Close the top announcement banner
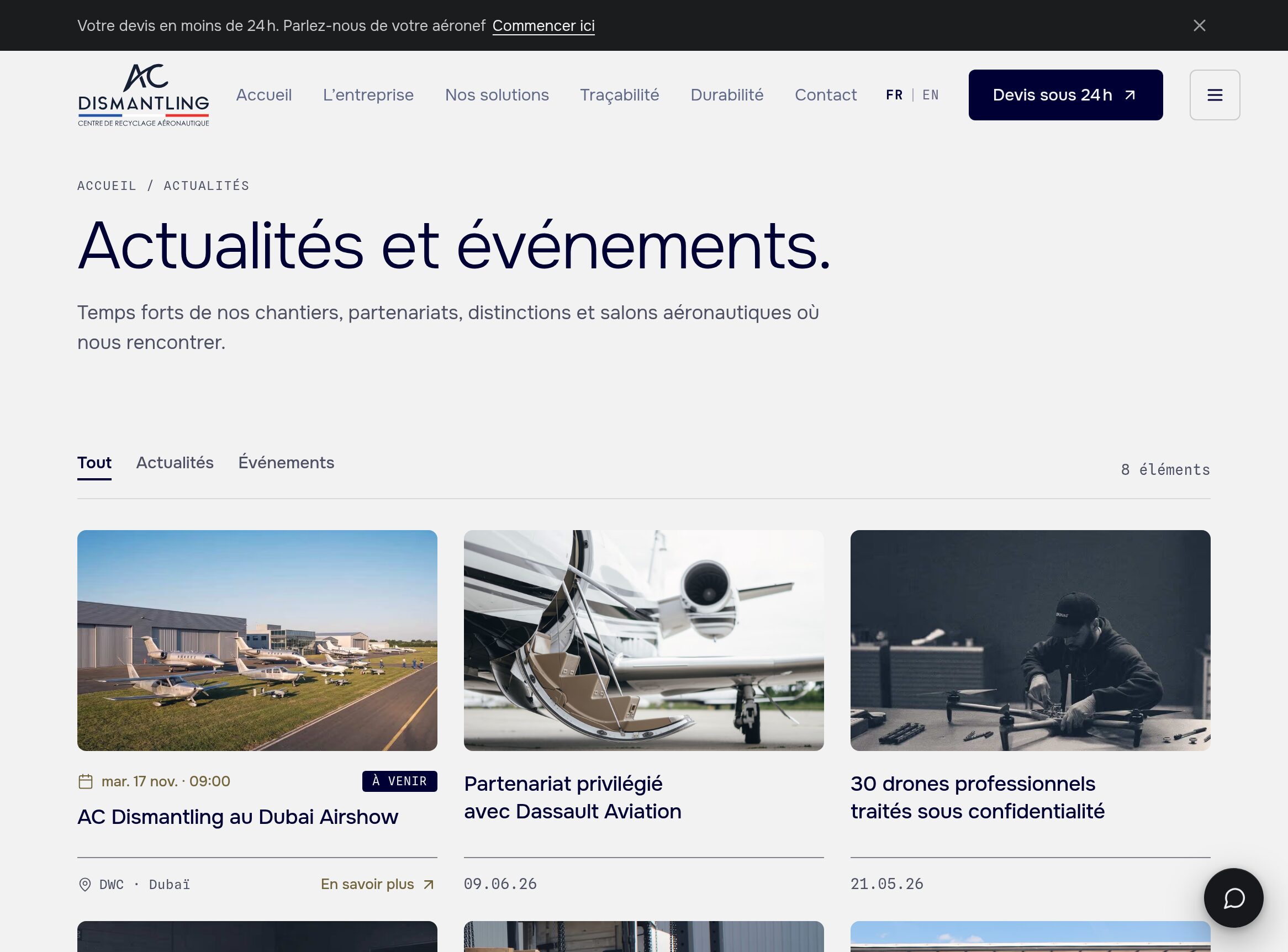The height and width of the screenshot is (952, 1288). [x=1199, y=25]
